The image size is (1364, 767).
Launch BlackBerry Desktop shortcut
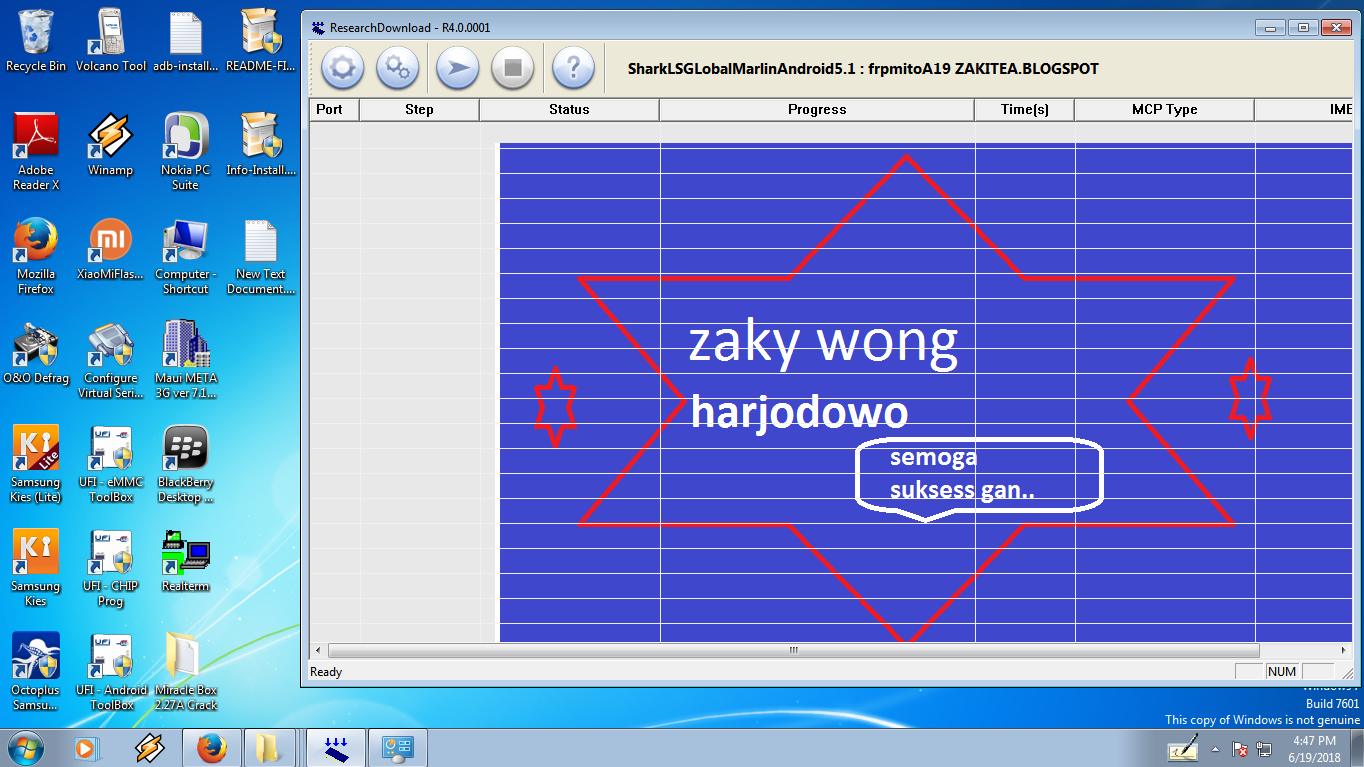click(x=185, y=463)
